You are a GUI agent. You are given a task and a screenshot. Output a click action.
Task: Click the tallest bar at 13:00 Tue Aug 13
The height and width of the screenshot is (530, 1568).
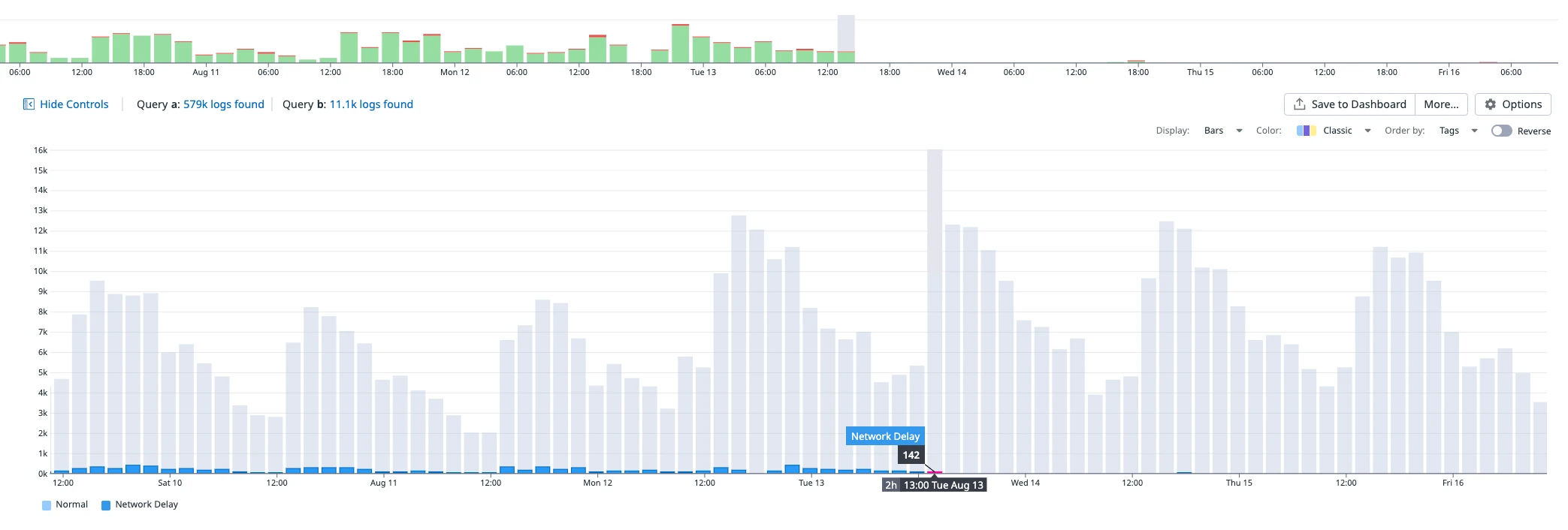pos(935,300)
